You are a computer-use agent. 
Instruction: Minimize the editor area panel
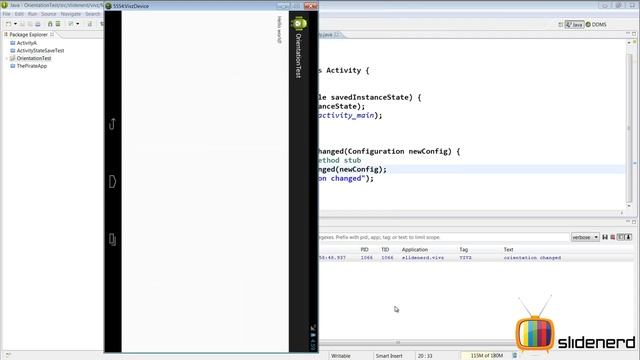coord(628,33)
